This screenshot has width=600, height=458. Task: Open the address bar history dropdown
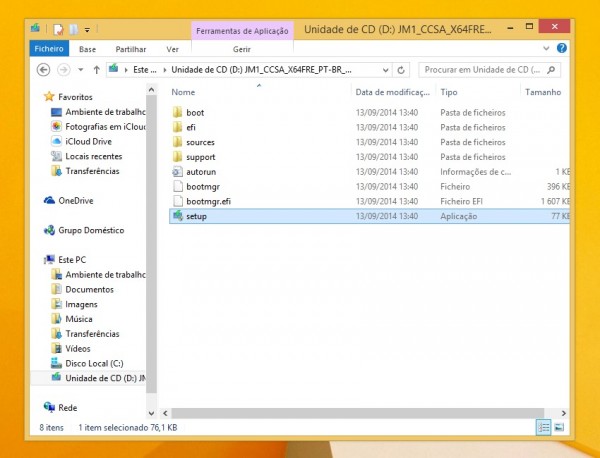click(386, 70)
